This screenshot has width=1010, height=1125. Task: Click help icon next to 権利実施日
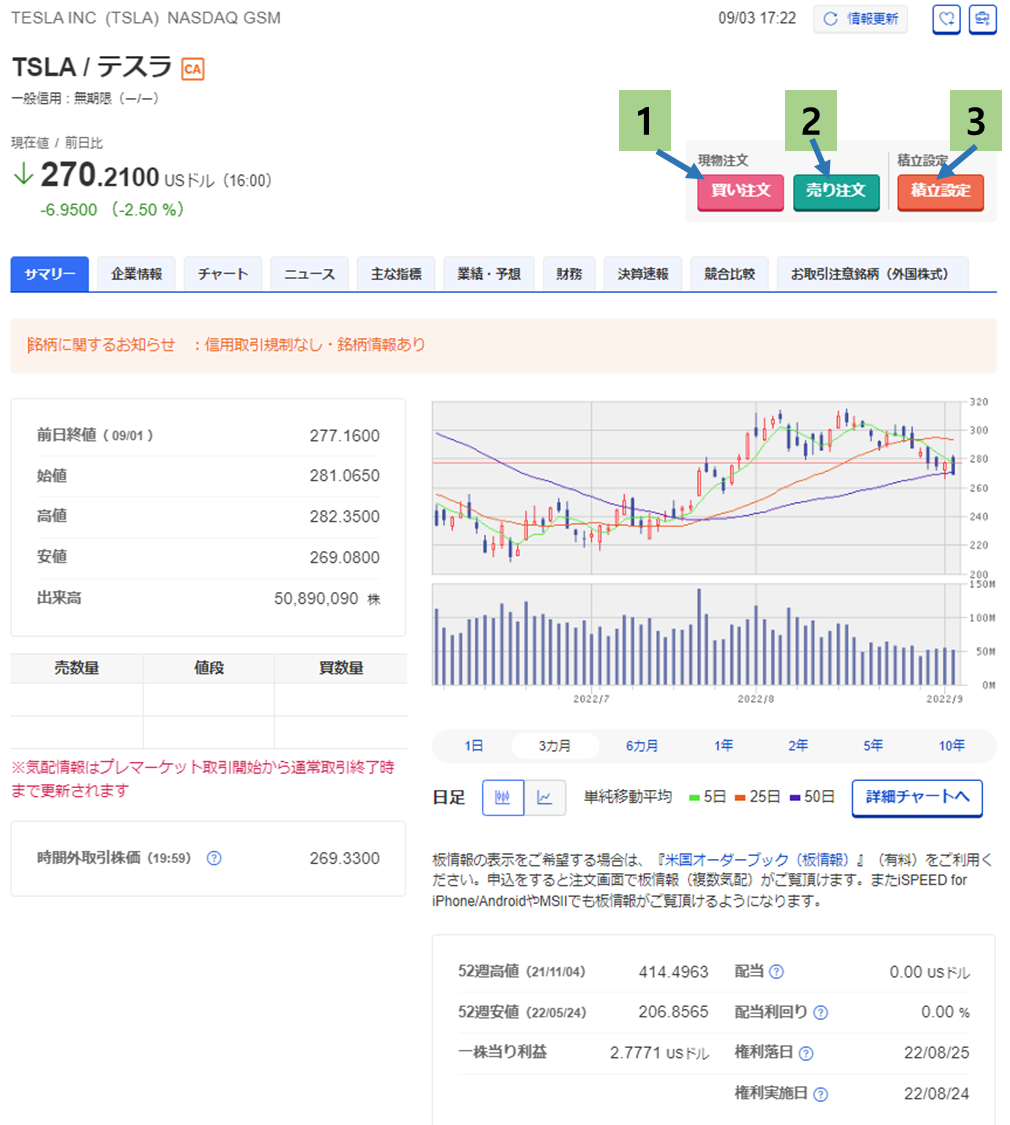point(821,1094)
